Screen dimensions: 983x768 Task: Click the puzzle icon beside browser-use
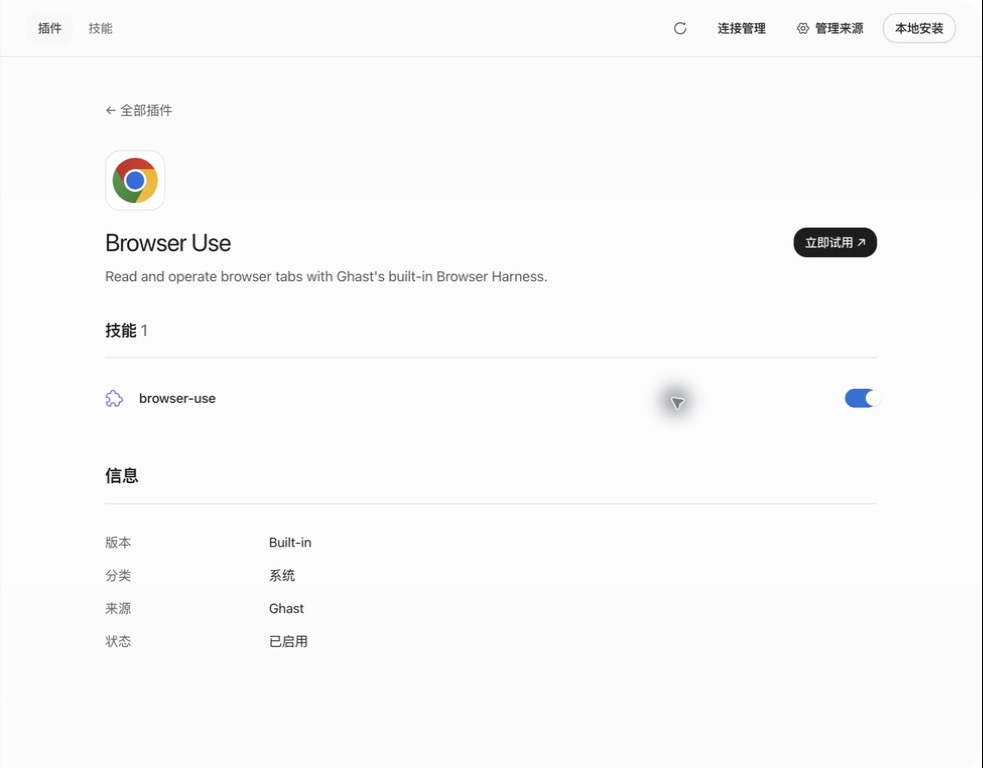click(x=114, y=398)
